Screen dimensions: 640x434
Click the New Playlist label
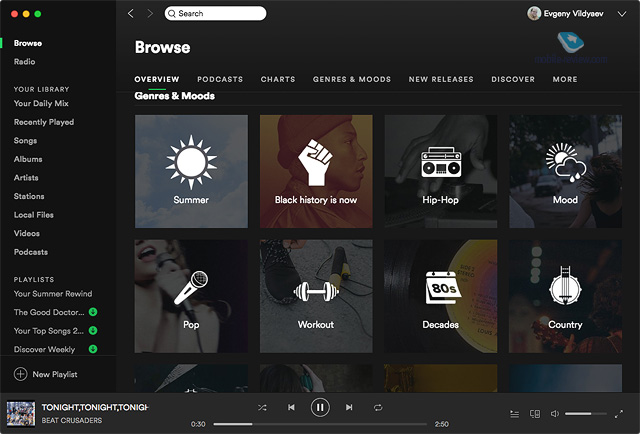pos(55,374)
